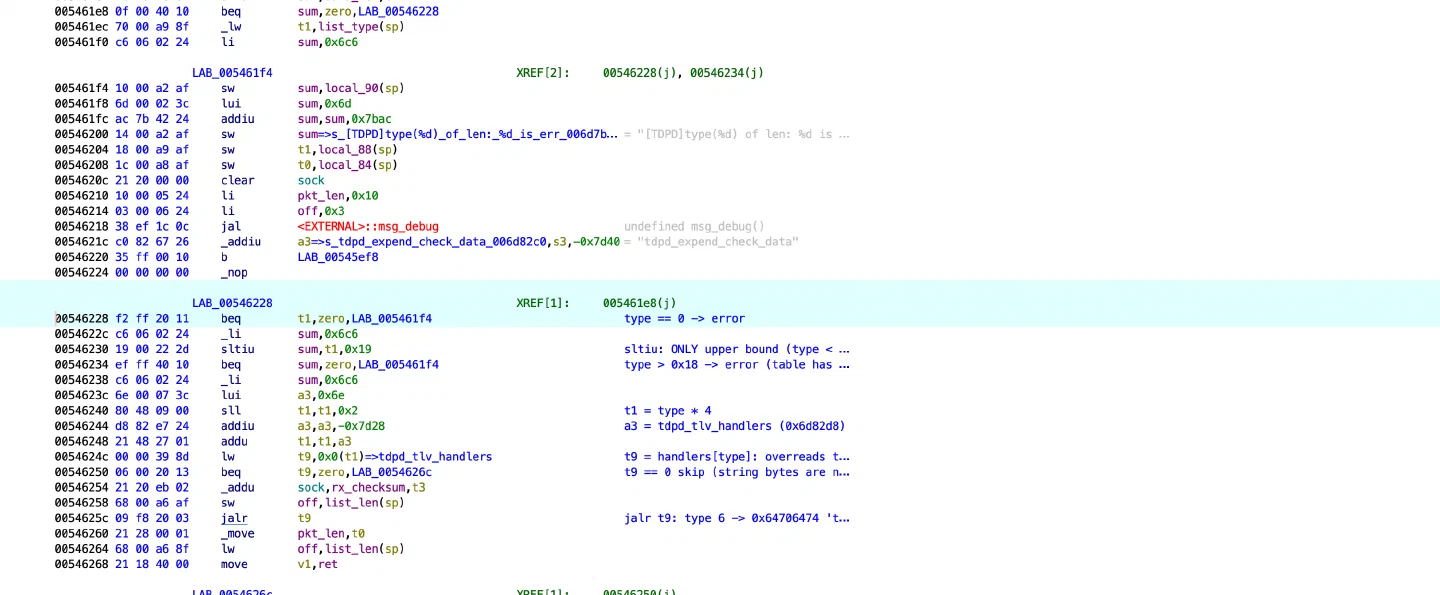Click the "t9 = handlers[type]: overreads" comment
The width and height of the screenshot is (1440, 595).
coord(737,457)
